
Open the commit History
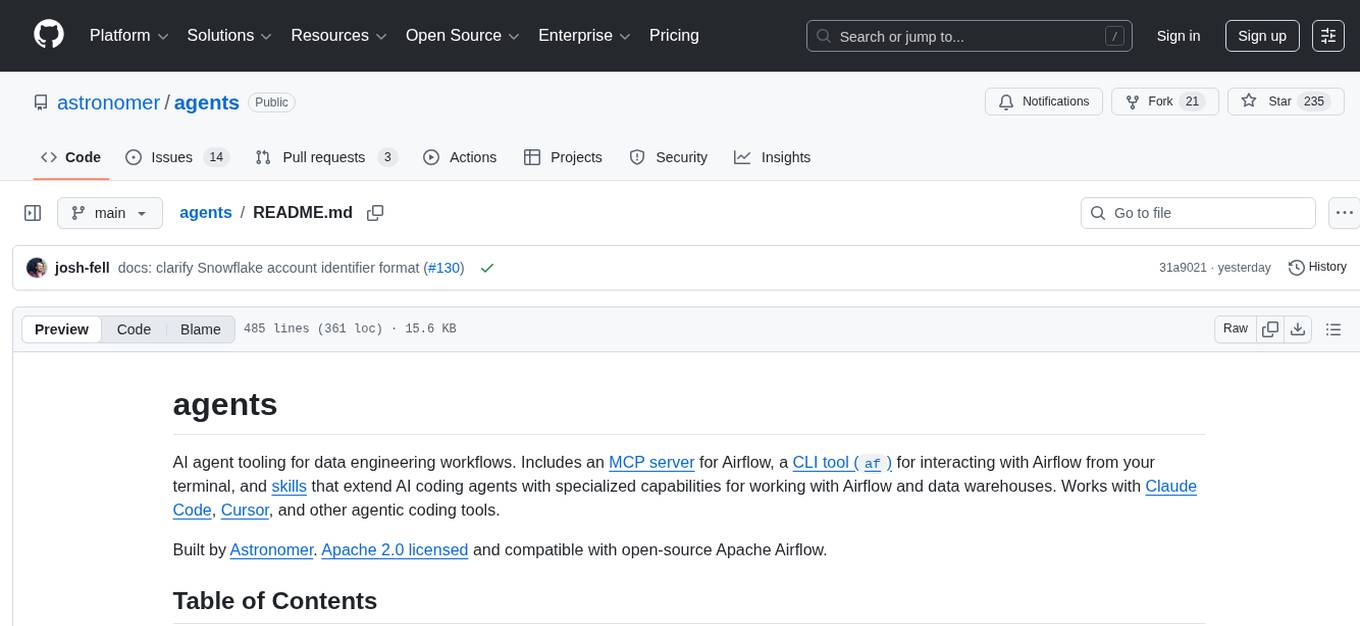coord(1317,267)
